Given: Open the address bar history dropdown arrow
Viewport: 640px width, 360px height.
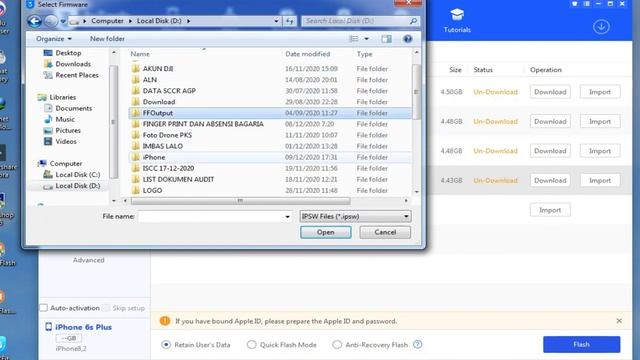Looking at the screenshot, I should click(x=276, y=21).
